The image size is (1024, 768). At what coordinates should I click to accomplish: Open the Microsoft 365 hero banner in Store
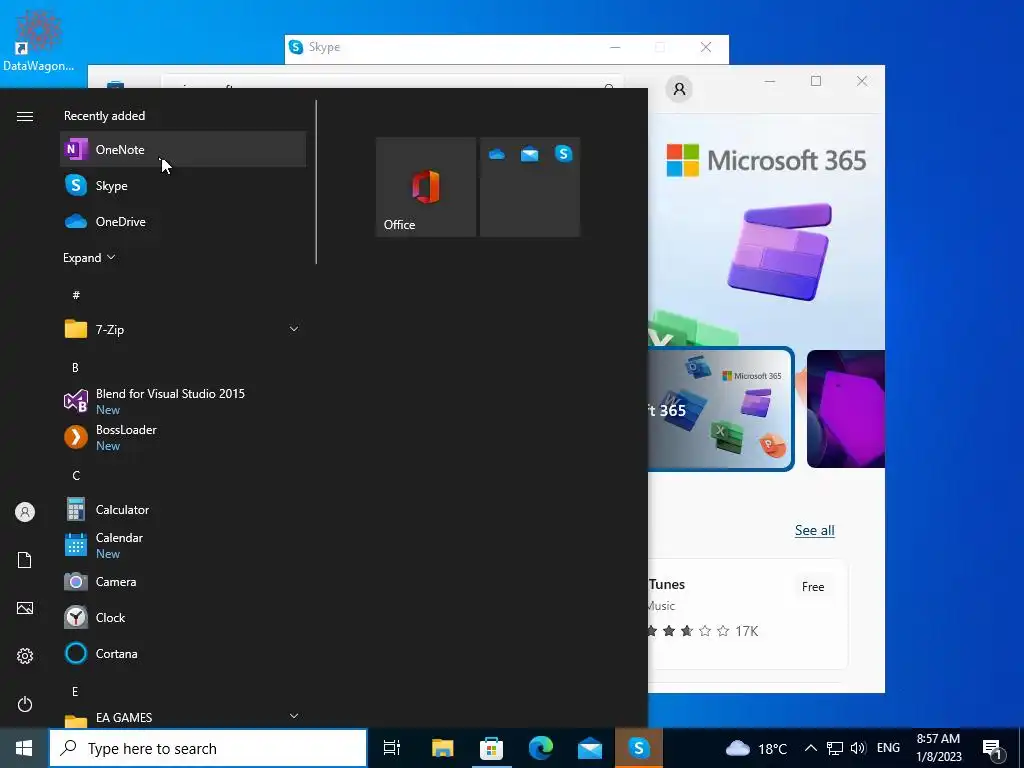coord(767,232)
